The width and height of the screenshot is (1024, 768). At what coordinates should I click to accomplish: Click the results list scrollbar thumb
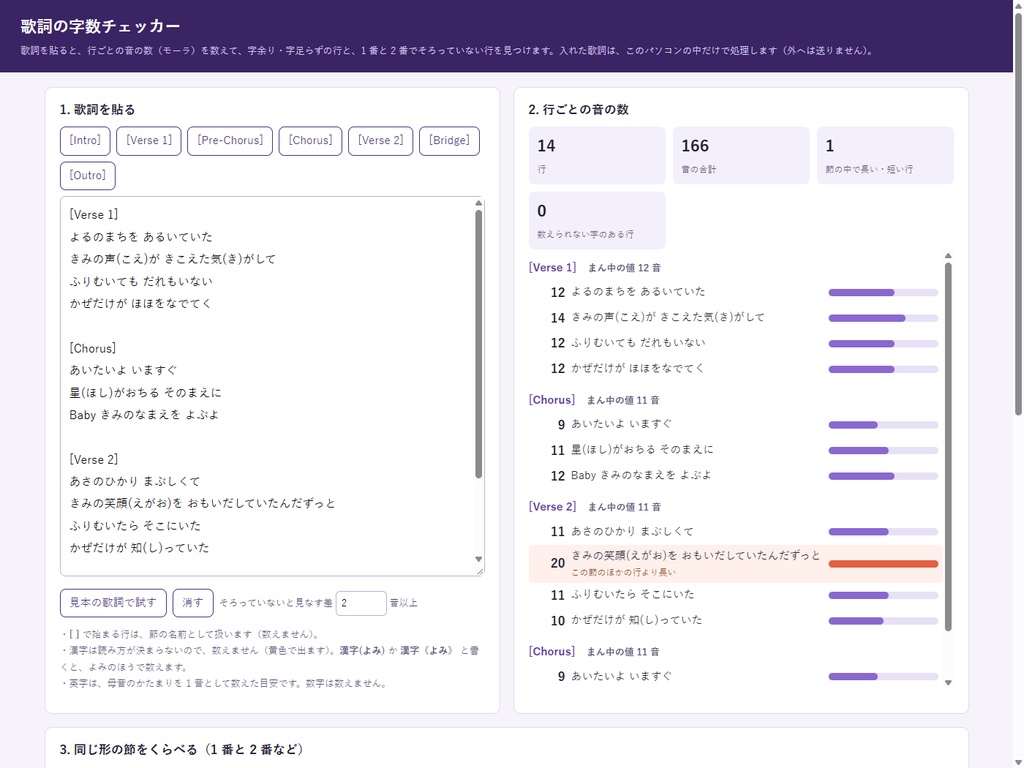948,447
